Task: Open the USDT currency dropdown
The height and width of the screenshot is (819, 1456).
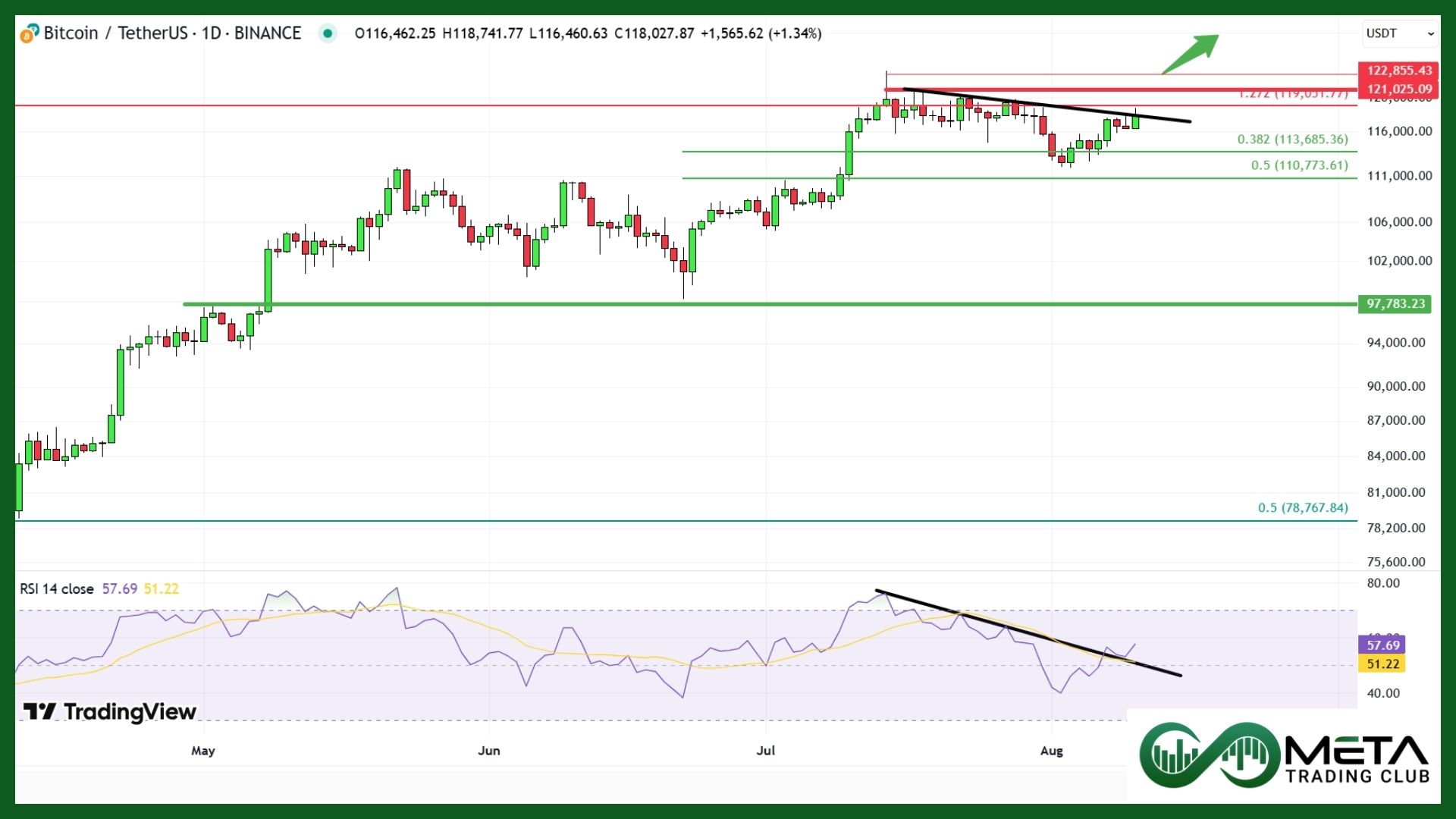Action: click(x=1400, y=33)
